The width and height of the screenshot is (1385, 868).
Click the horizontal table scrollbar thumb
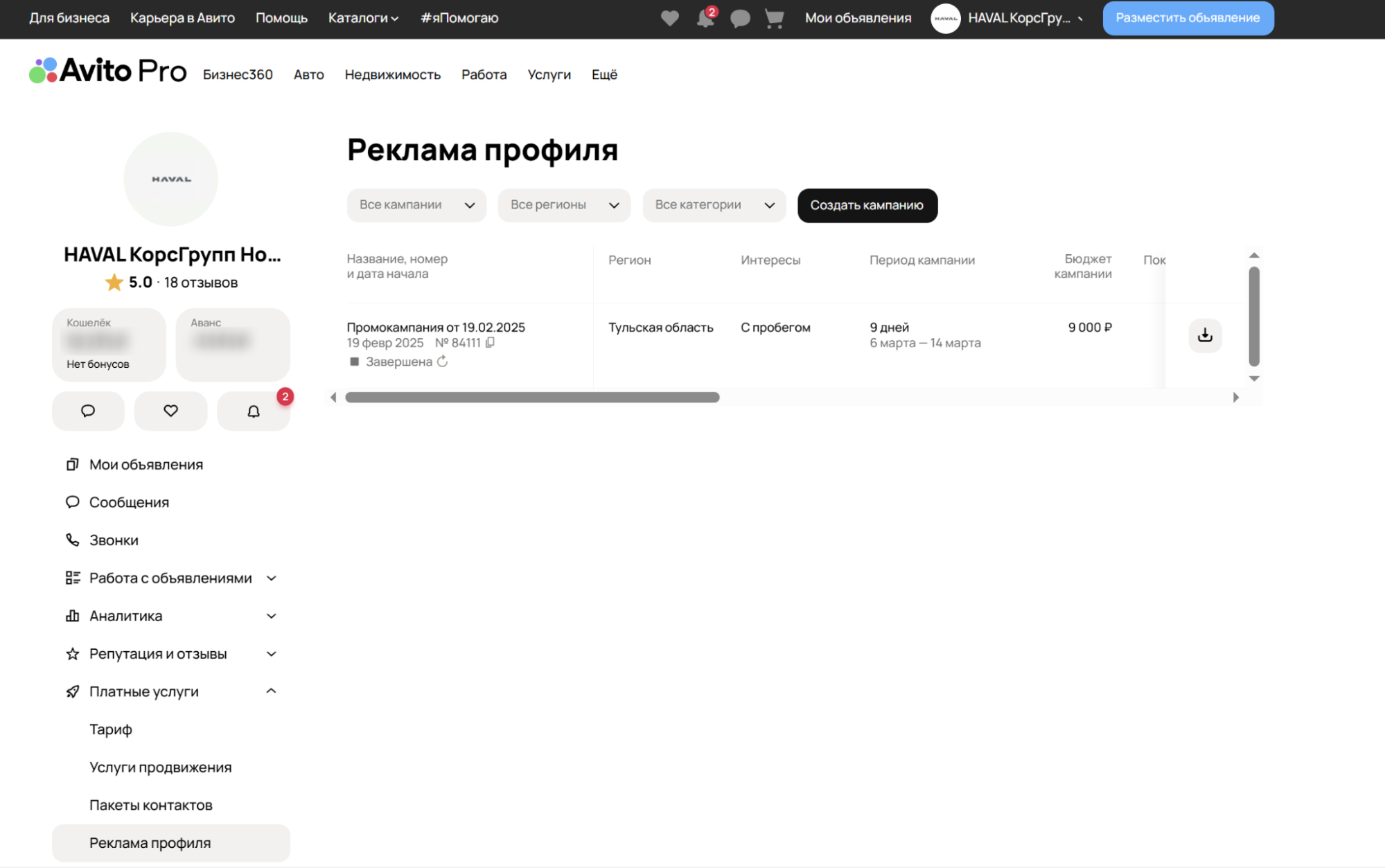point(532,398)
